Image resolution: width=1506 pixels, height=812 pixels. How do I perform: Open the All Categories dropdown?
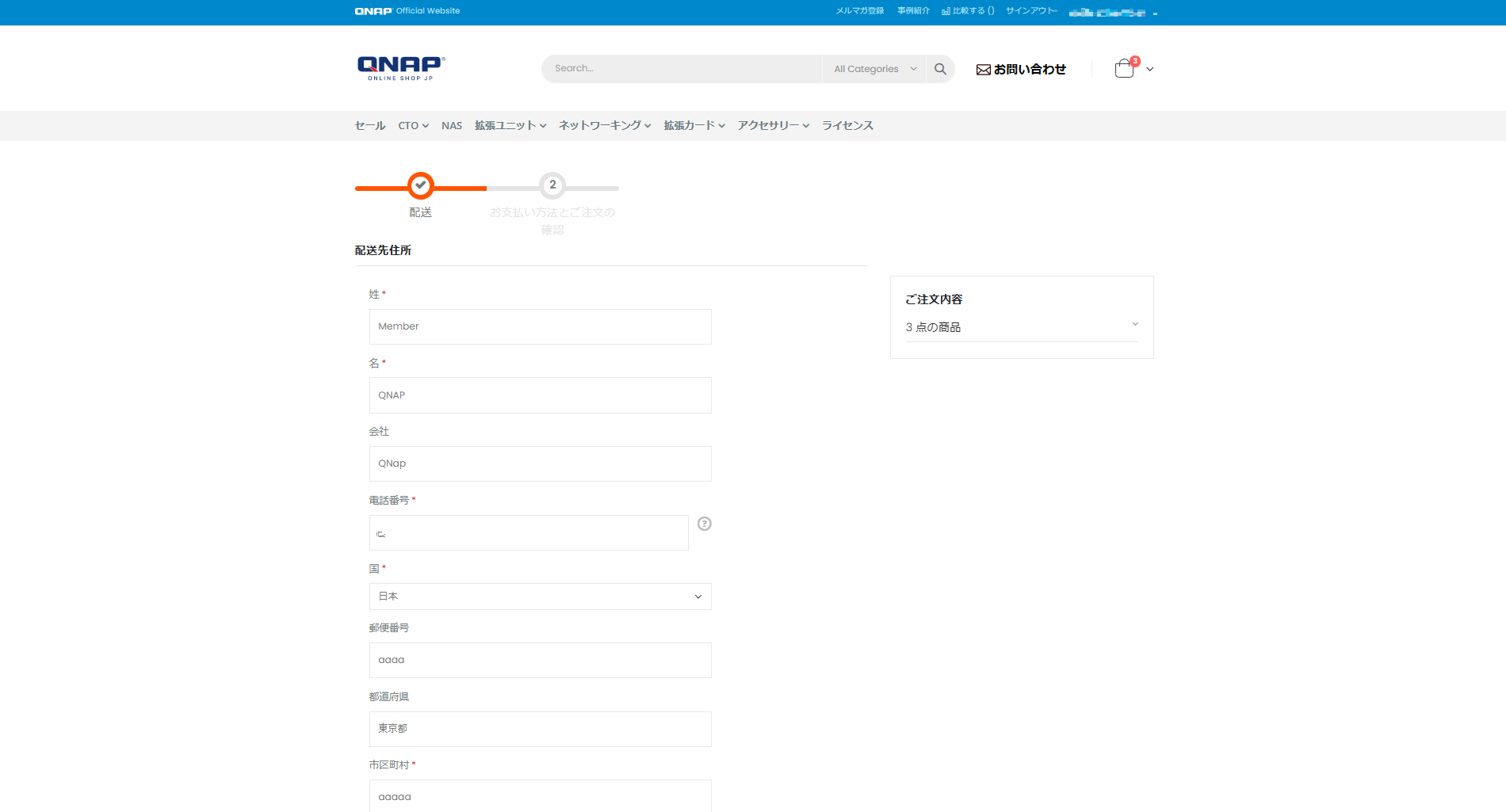[874, 69]
